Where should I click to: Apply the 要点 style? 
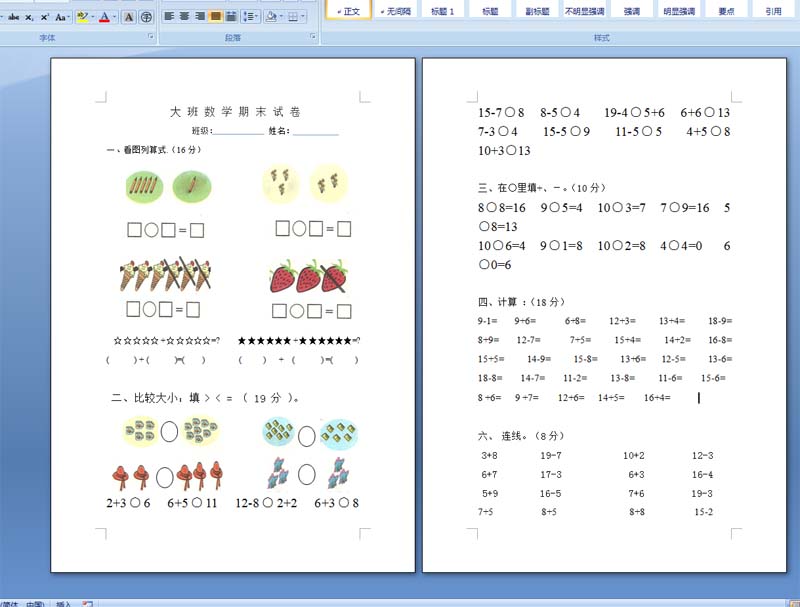726,10
